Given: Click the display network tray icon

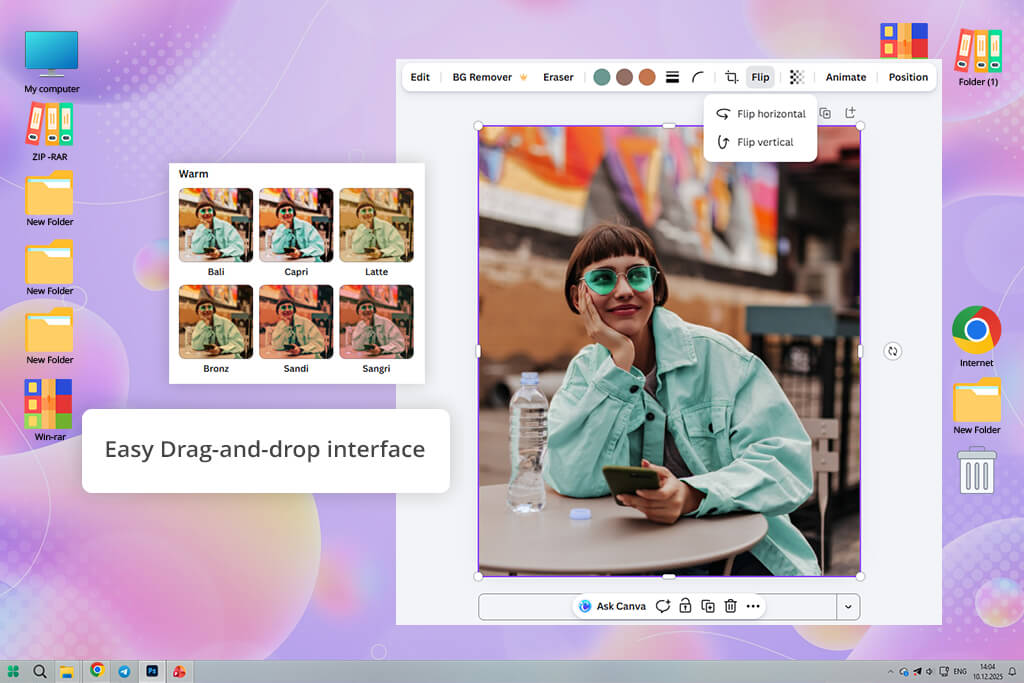Looking at the screenshot, I should coord(944,671).
